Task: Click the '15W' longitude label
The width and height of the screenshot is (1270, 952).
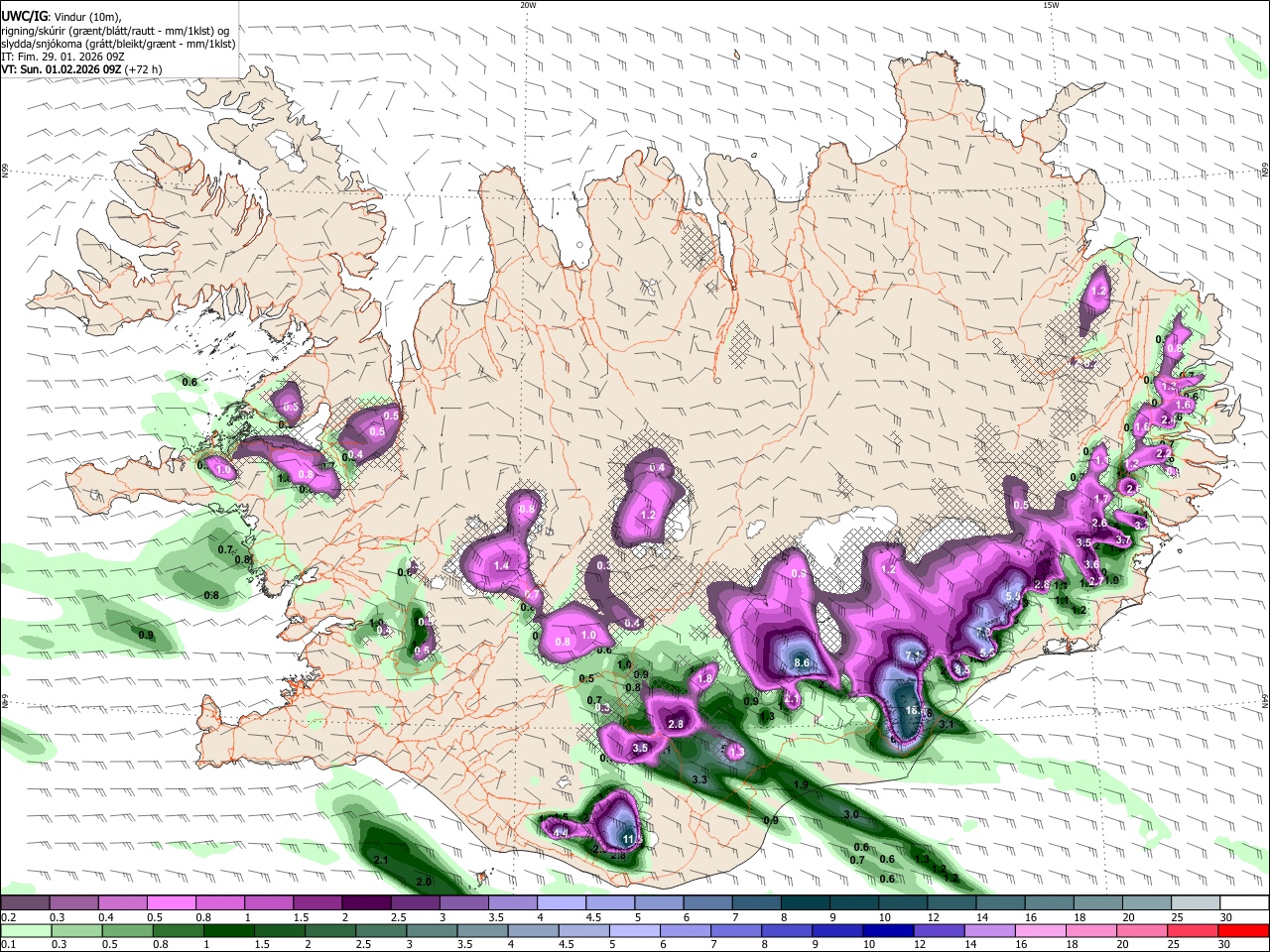Action: pyautogui.click(x=1050, y=5)
